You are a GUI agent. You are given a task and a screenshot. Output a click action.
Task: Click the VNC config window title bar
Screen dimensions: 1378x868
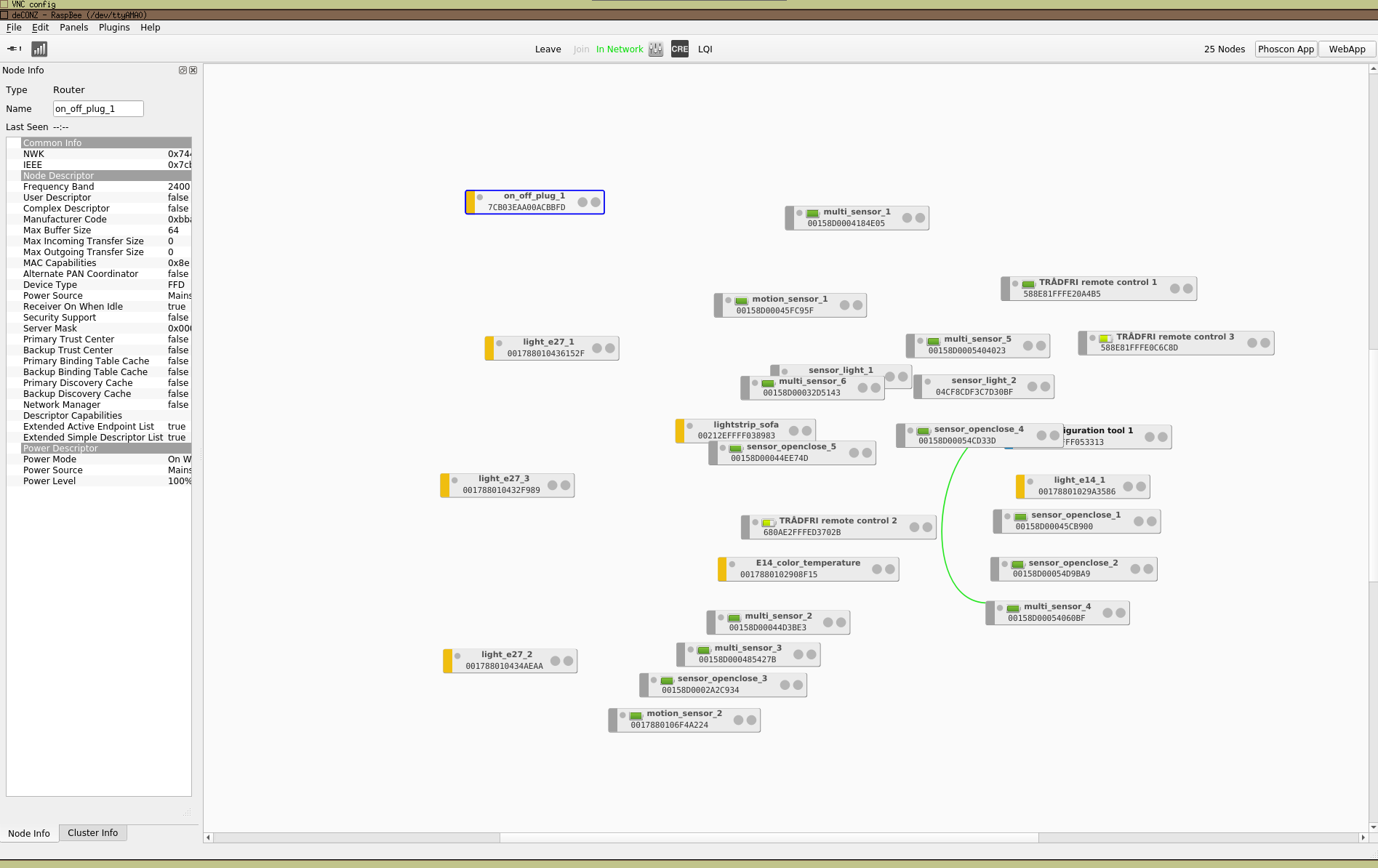(x=689, y=4)
